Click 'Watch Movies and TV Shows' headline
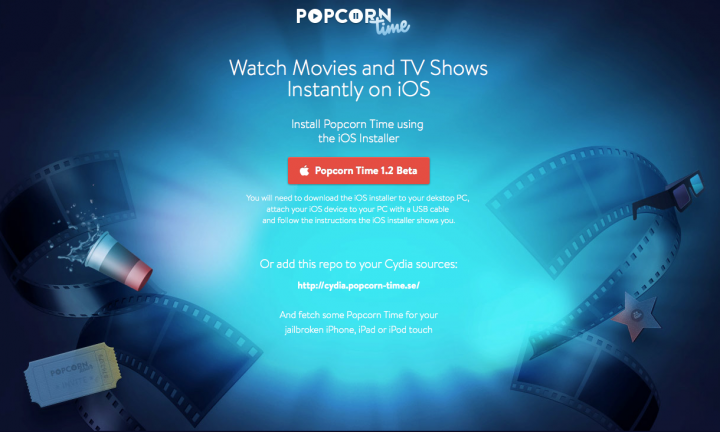 pyautogui.click(x=358, y=68)
